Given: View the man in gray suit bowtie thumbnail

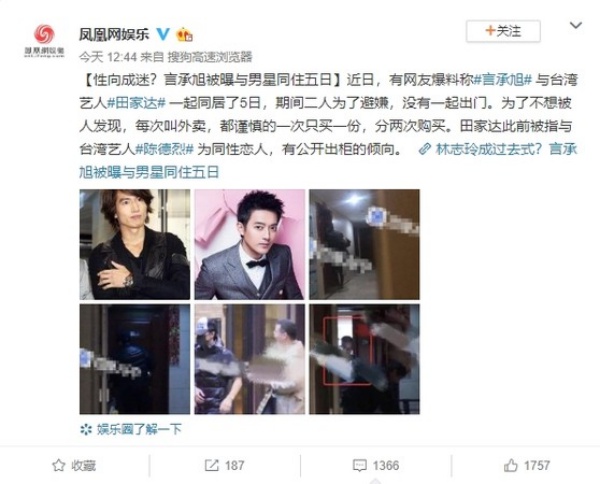Looking at the screenshot, I should click(x=249, y=244).
